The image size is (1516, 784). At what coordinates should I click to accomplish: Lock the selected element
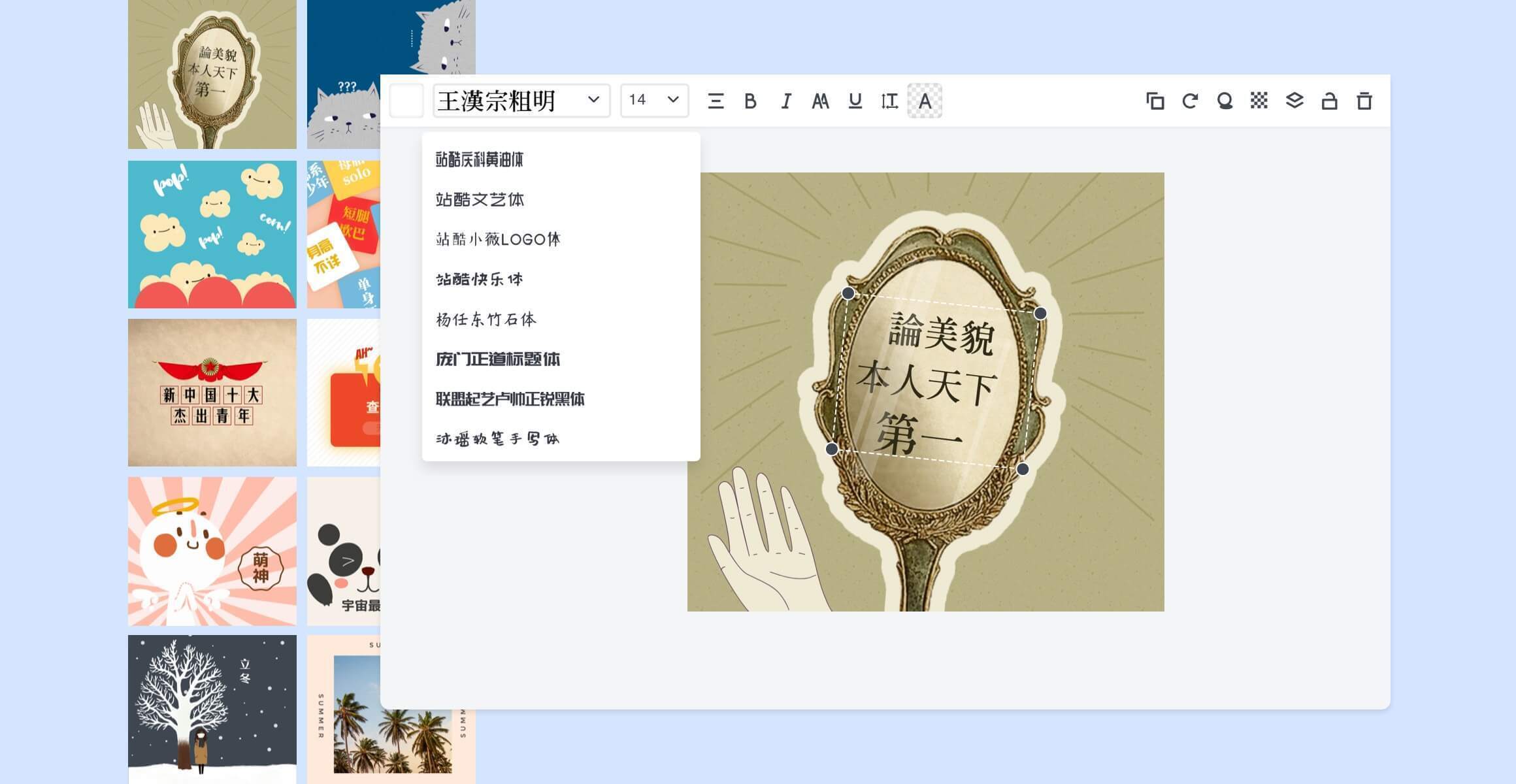[1330, 101]
